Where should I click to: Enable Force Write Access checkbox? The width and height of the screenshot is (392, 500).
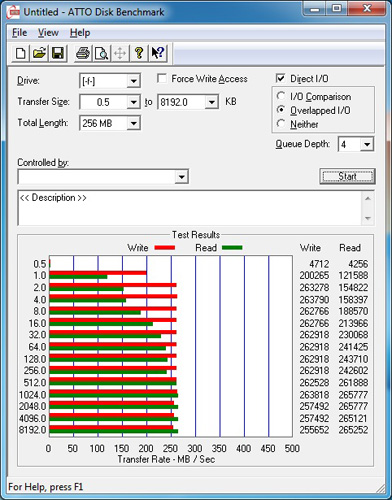click(x=162, y=79)
